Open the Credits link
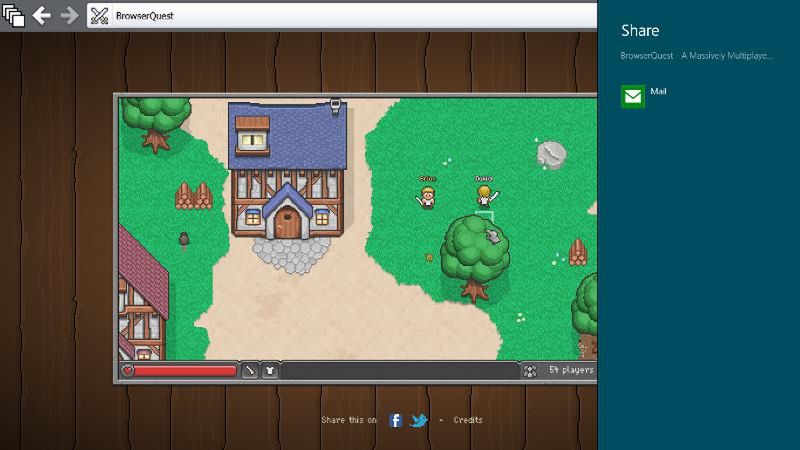Viewport: 800px width, 450px height. [468, 420]
